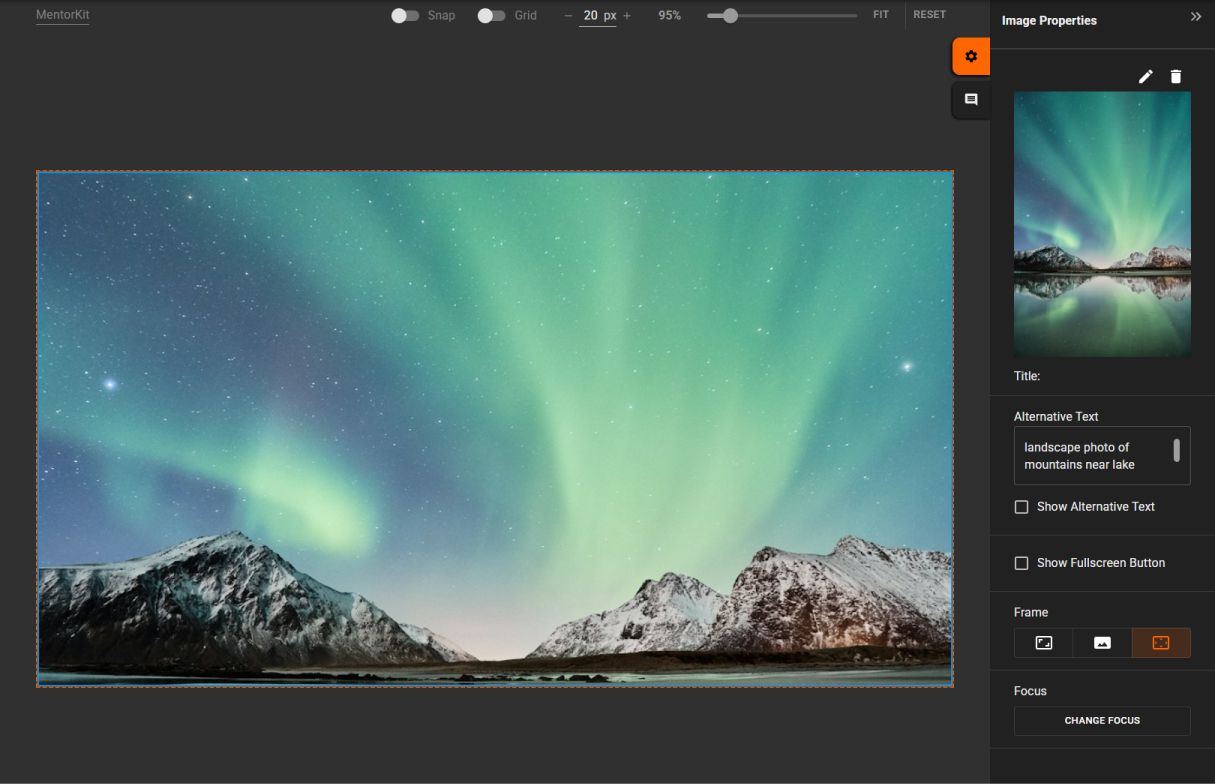Open the settings gear tab

[x=971, y=56]
